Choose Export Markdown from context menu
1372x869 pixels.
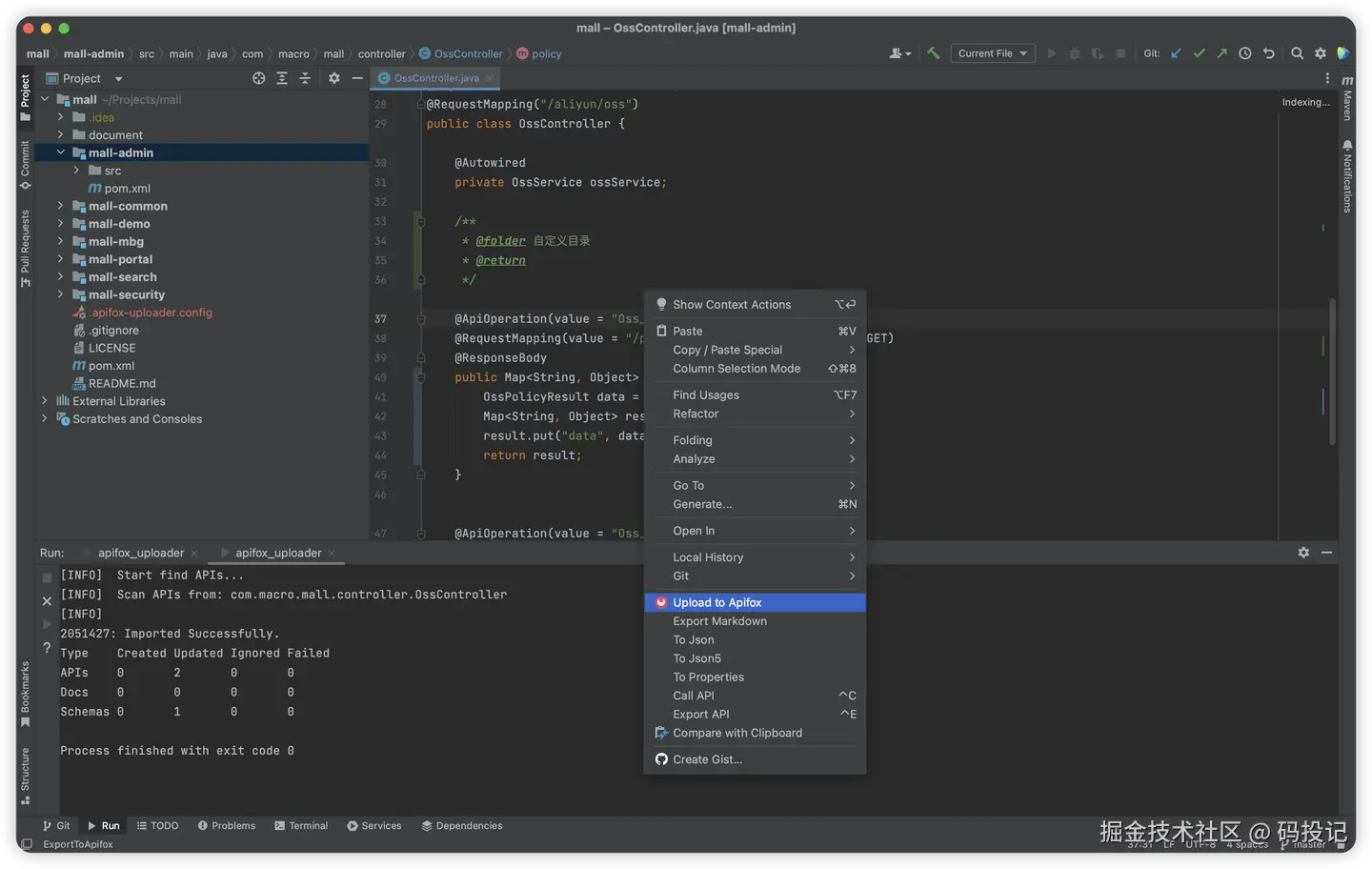click(719, 621)
